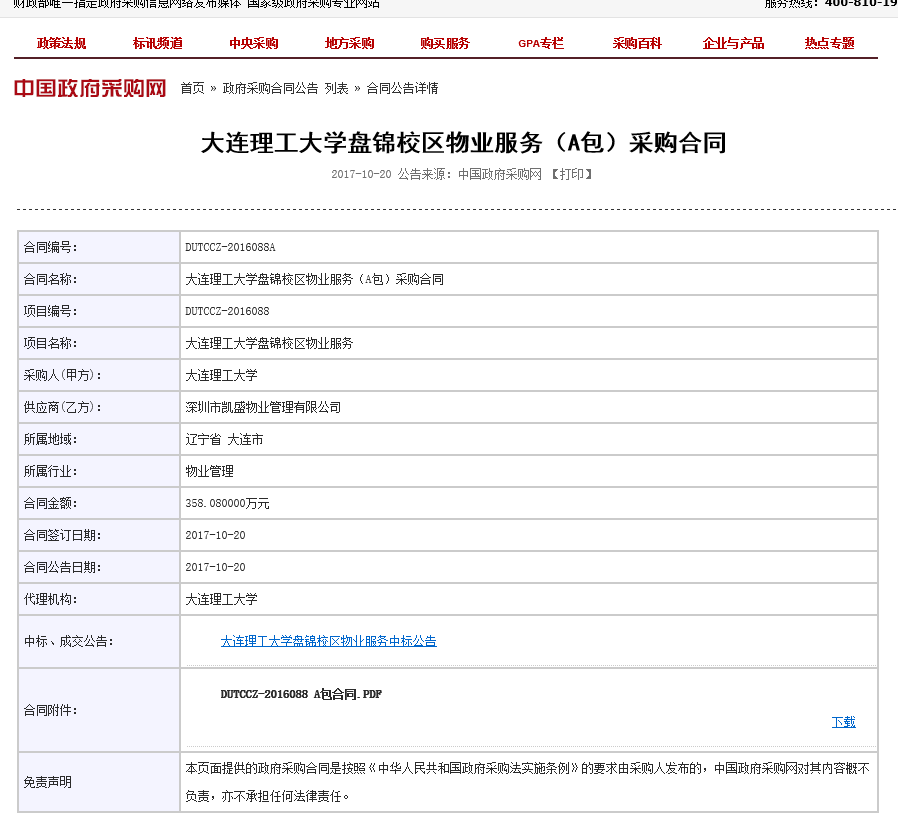
Task: Open the 大连理工大学盘锦校区物业服务中标公告 link
Action: click(328, 641)
